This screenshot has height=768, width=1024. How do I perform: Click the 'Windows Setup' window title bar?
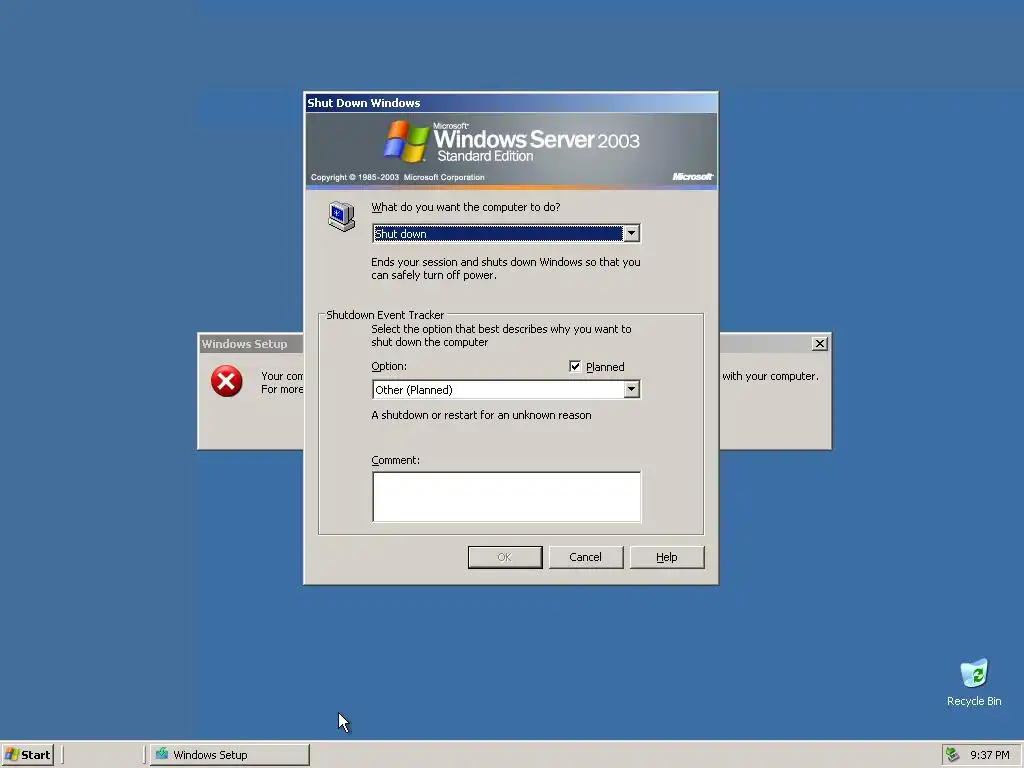pos(251,344)
